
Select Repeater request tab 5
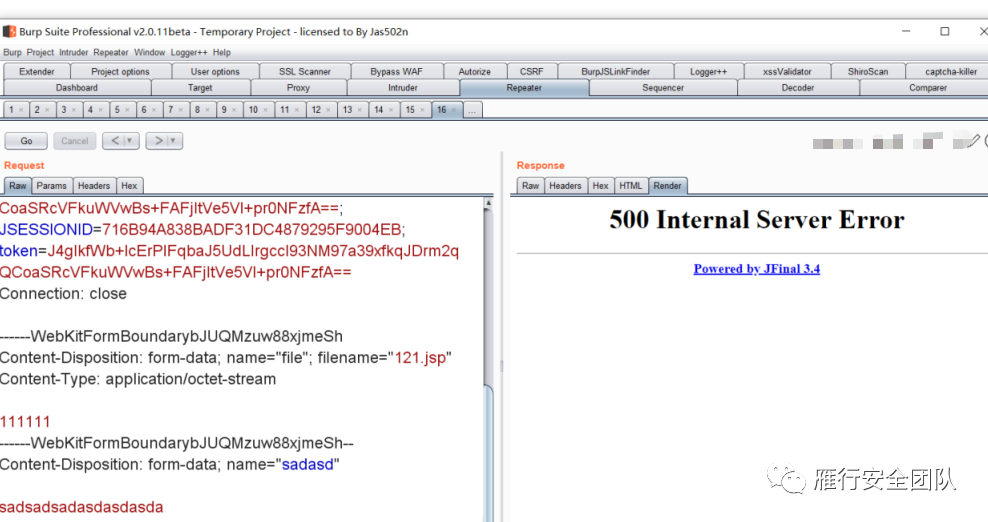click(117, 110)
